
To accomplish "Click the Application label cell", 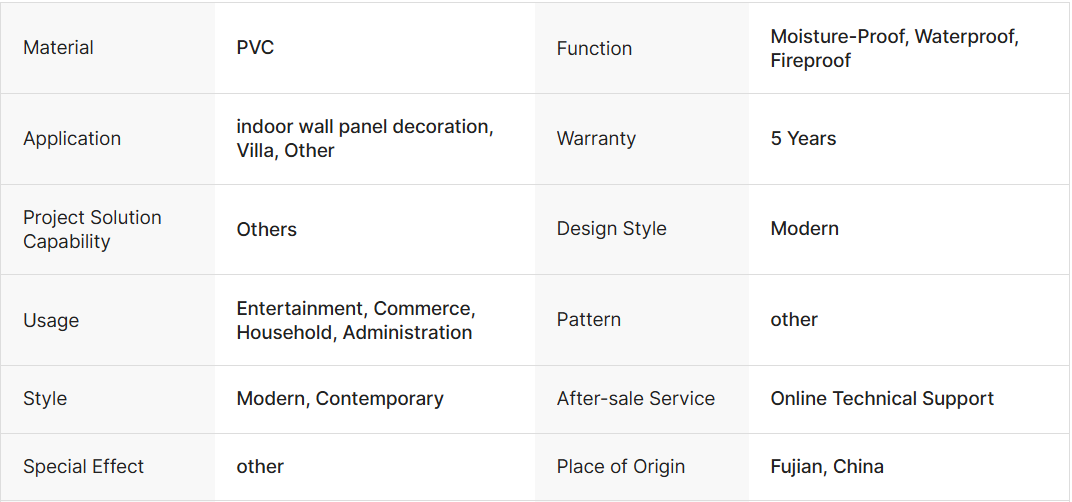I will click(x=72, y=139).
